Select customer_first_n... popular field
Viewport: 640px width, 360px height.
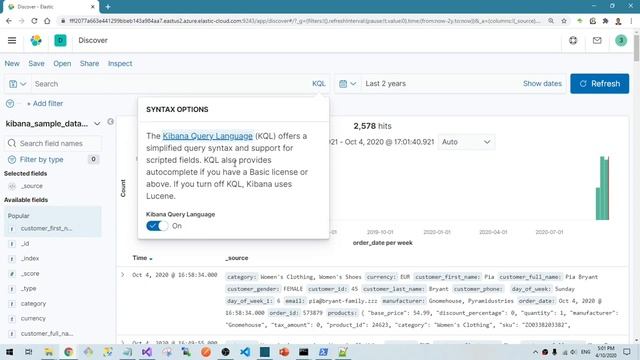tap(46, 229)
